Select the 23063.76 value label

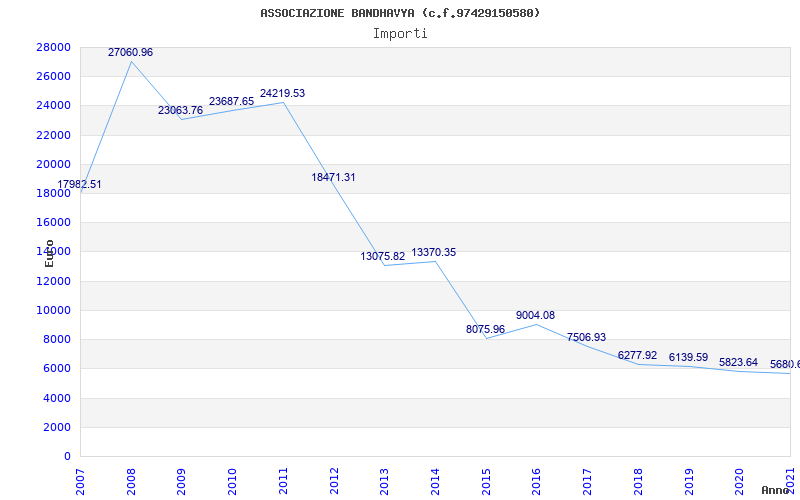[x=180, y=110]
